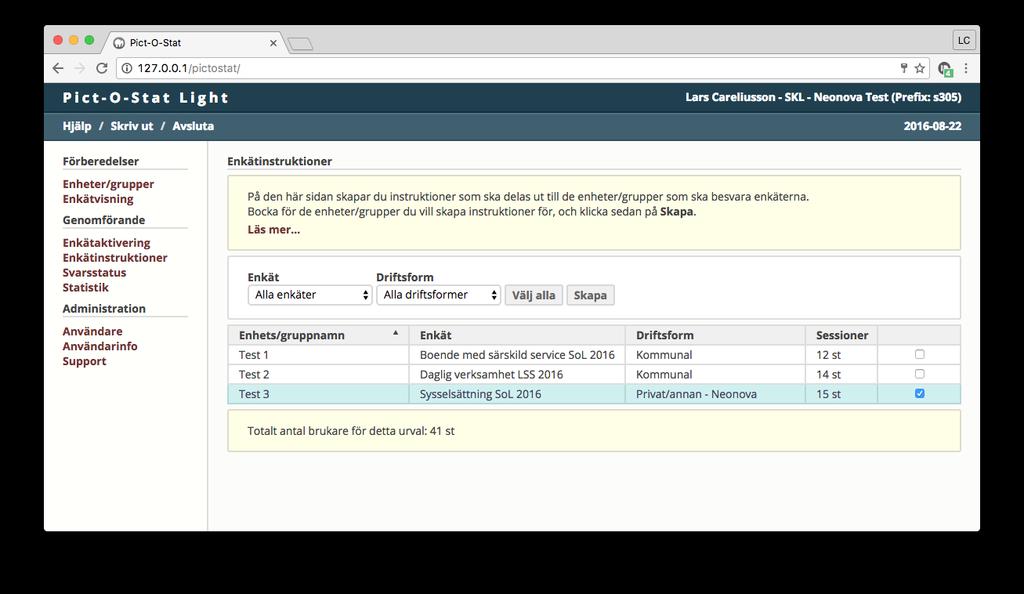Click the Skapa button

point(590,295)
